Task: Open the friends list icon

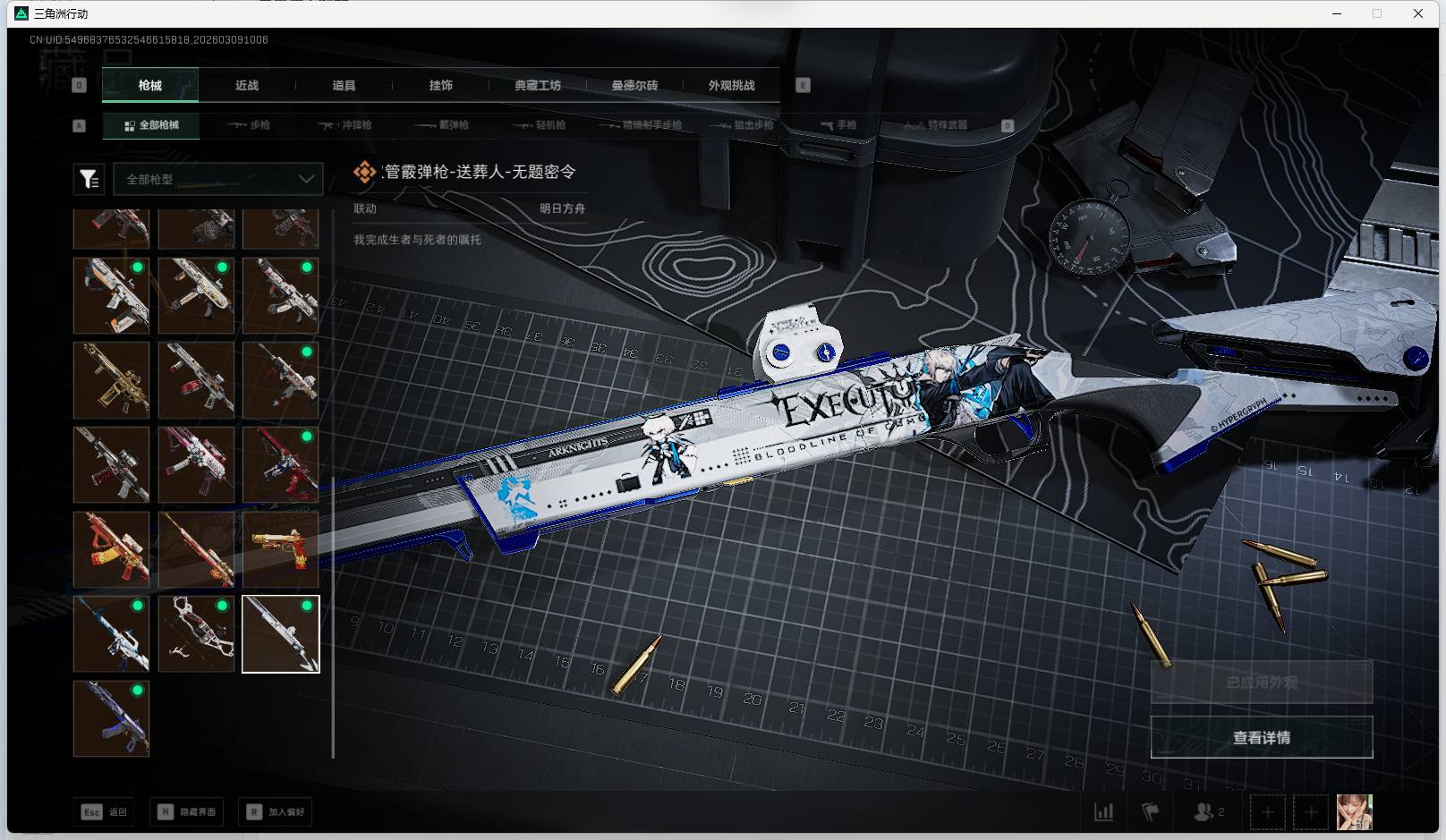Action: point(1204,812)
